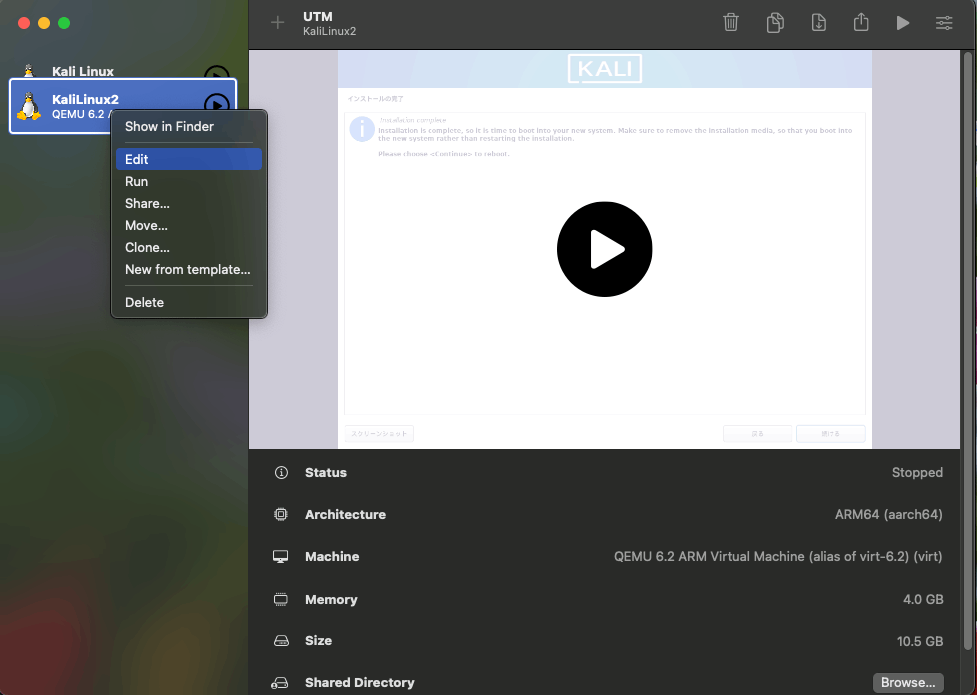Click the move document icon in toolbar

point(819,22)
